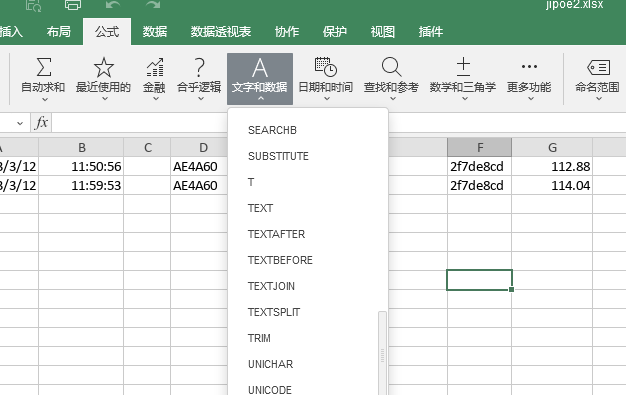The height and width of the screenshot is (395, 626).
Task: Collapse the Text and Data (文字和数据) menu
Action: tap(260, 79)
